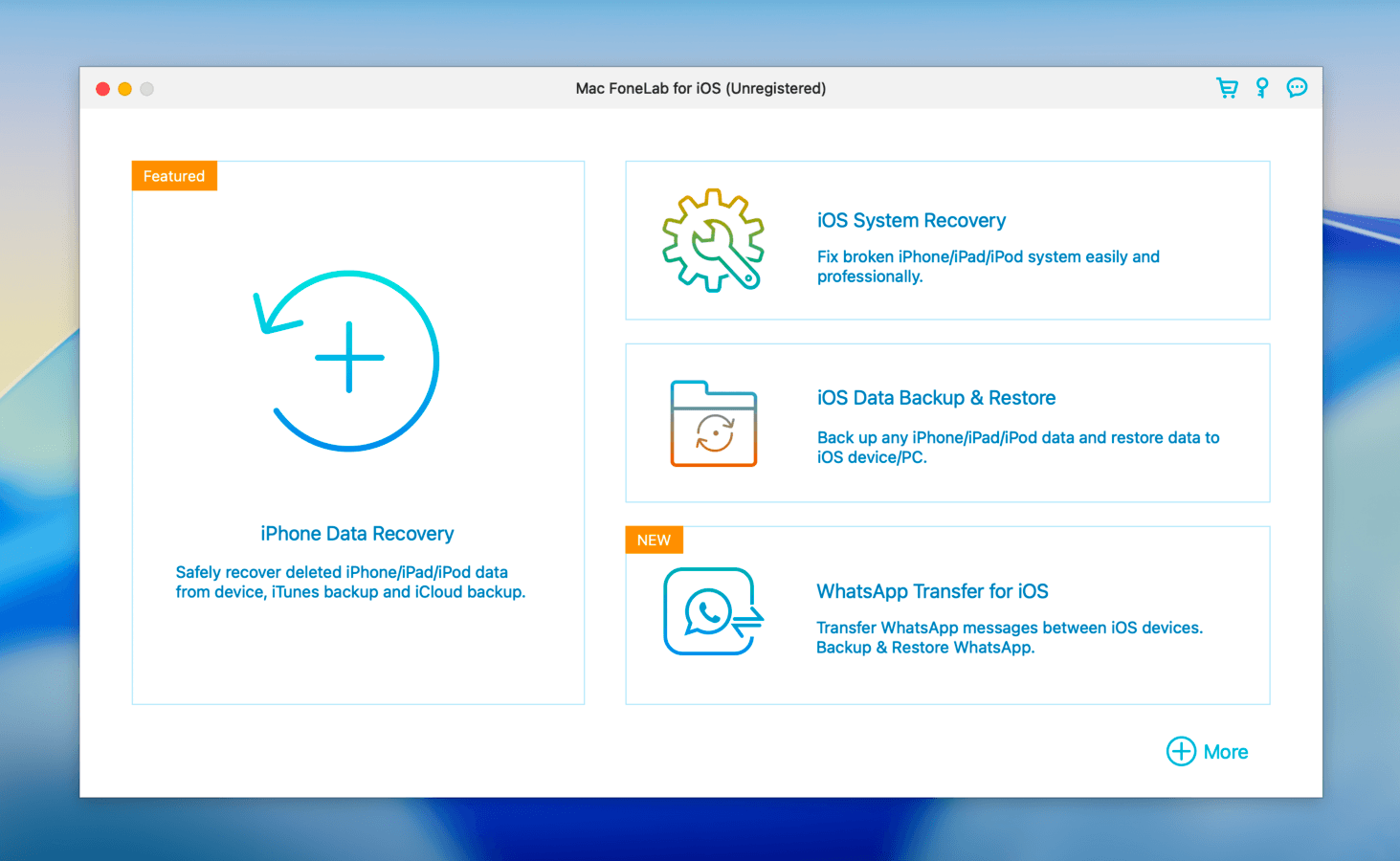Click the Mac FoneLab for iOS title bar
1400x861 pixels.
click(x=700, y=87)
